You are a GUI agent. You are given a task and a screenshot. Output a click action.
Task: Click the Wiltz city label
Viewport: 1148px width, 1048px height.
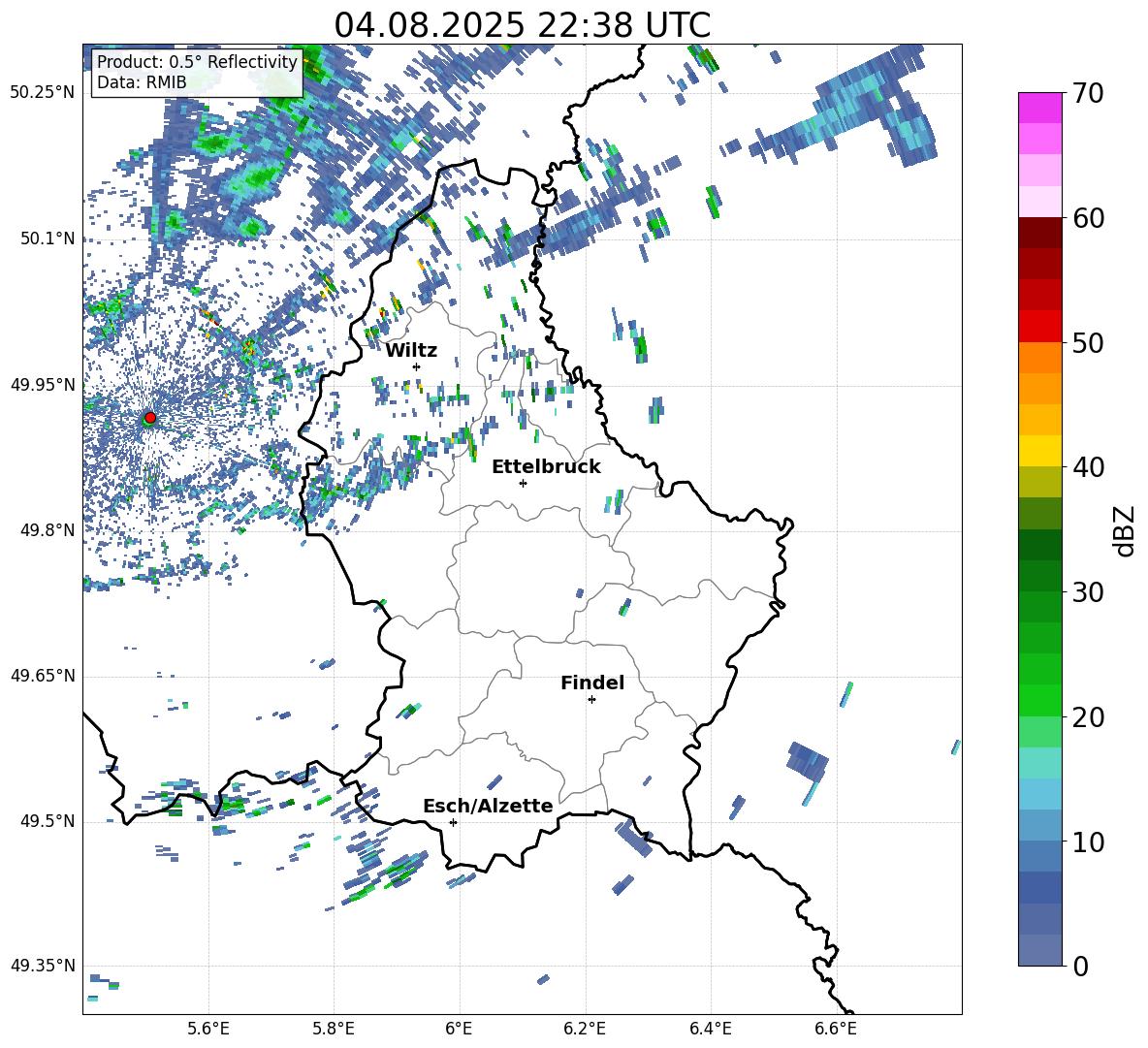411,351
